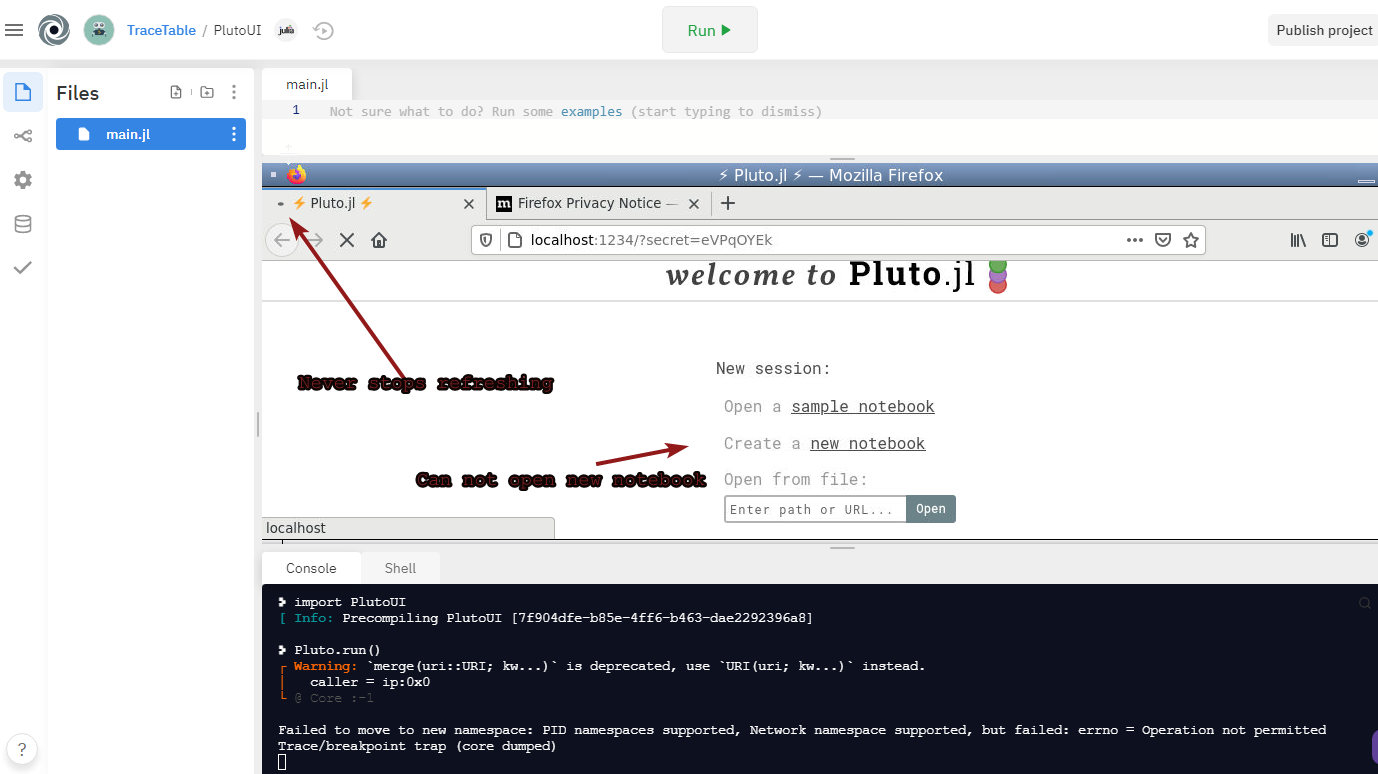Go to Firefox home page

pos(379,240)
